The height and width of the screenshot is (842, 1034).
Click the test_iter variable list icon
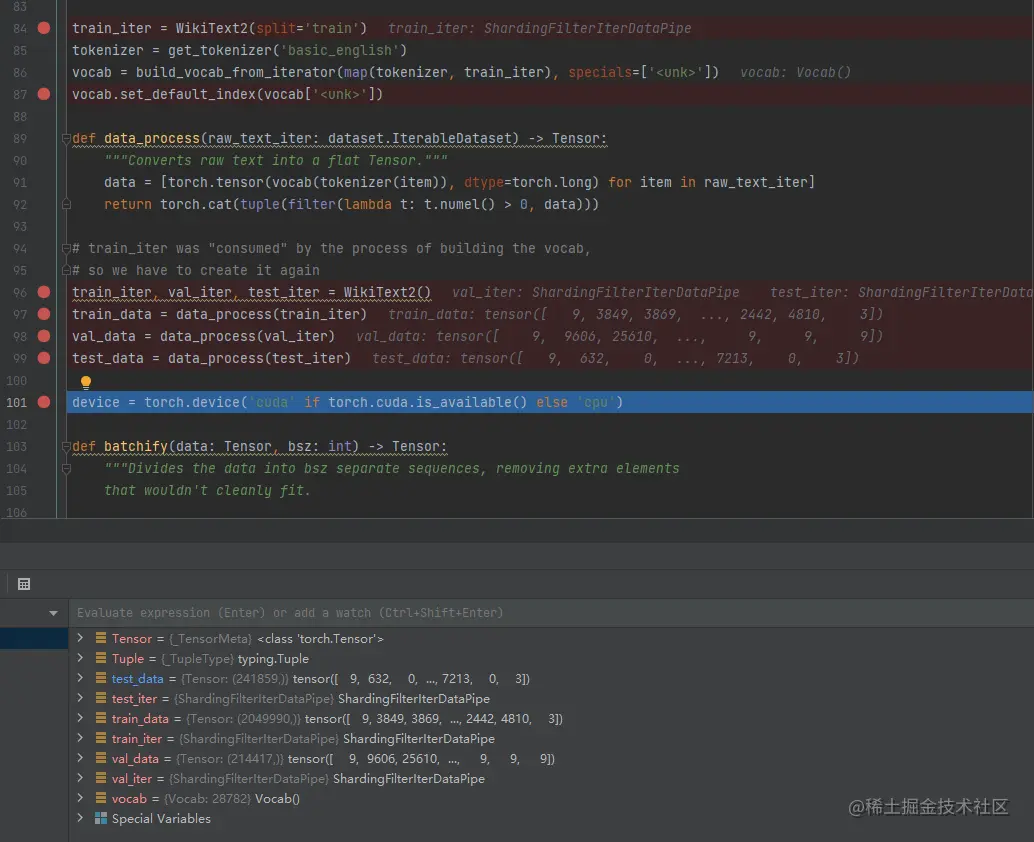pyautogui.click(x=101, y=698)
